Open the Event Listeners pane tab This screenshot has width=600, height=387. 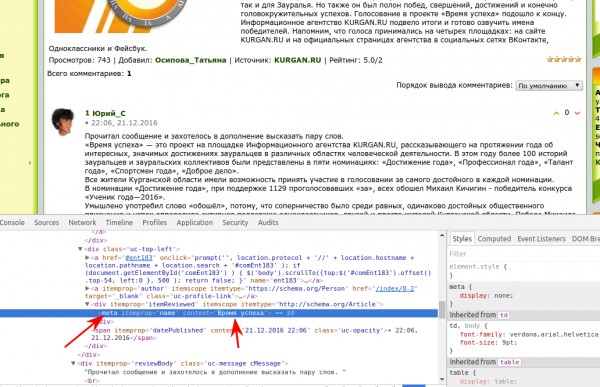tap(541, 239)
